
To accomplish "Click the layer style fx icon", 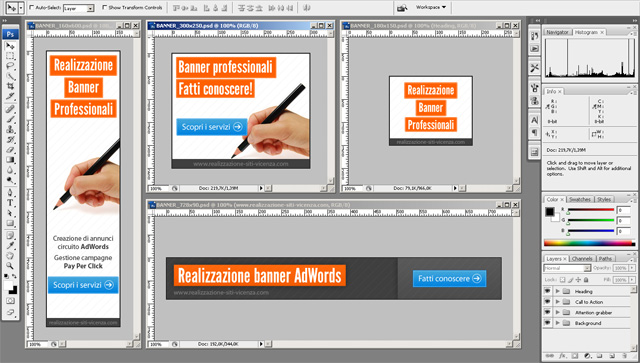I will click(562, 356).
